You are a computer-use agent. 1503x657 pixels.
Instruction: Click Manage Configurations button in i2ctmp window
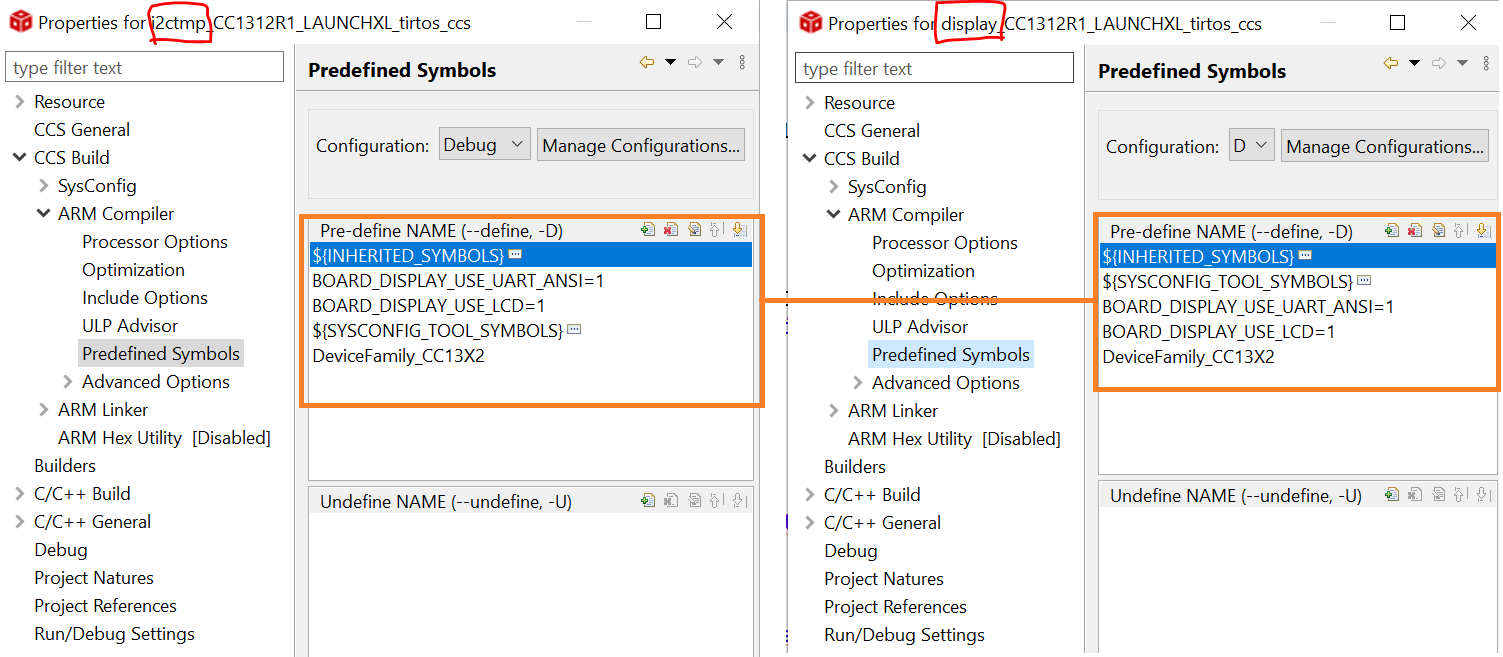click(x=641, y=145)
